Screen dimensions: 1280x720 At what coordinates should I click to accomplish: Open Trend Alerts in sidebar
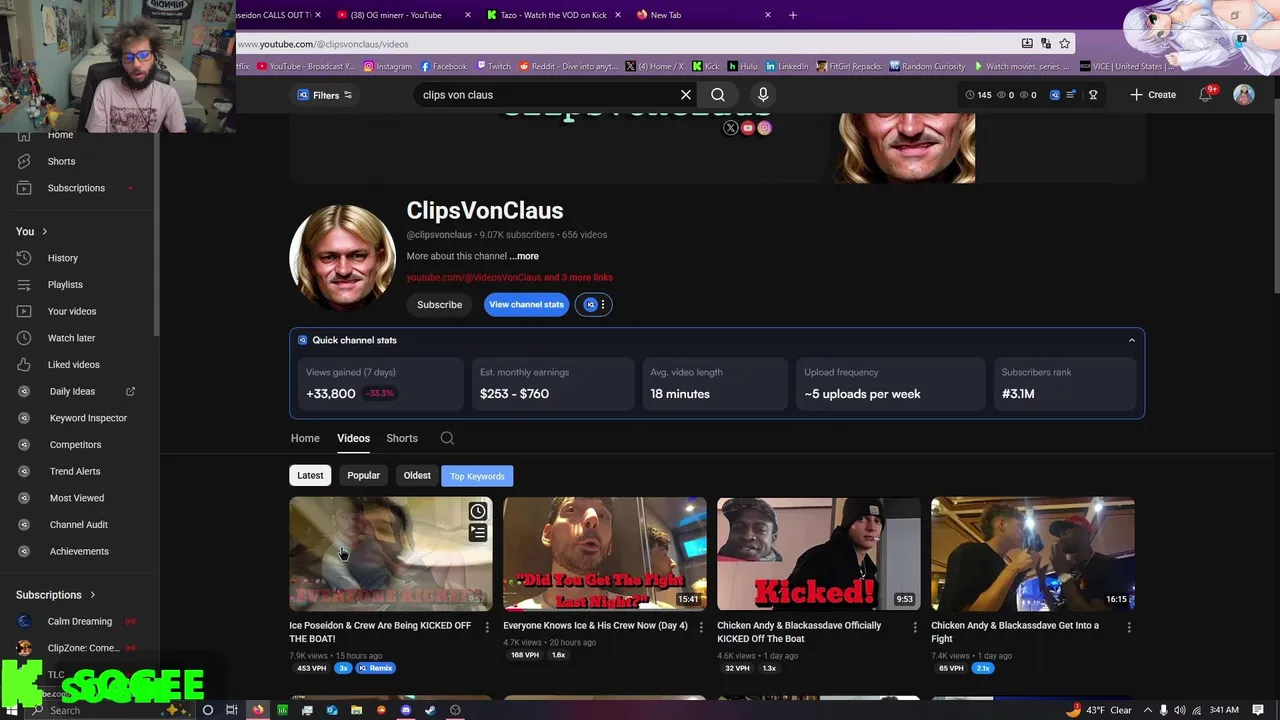pyautogui.click(x=75, y=471)
